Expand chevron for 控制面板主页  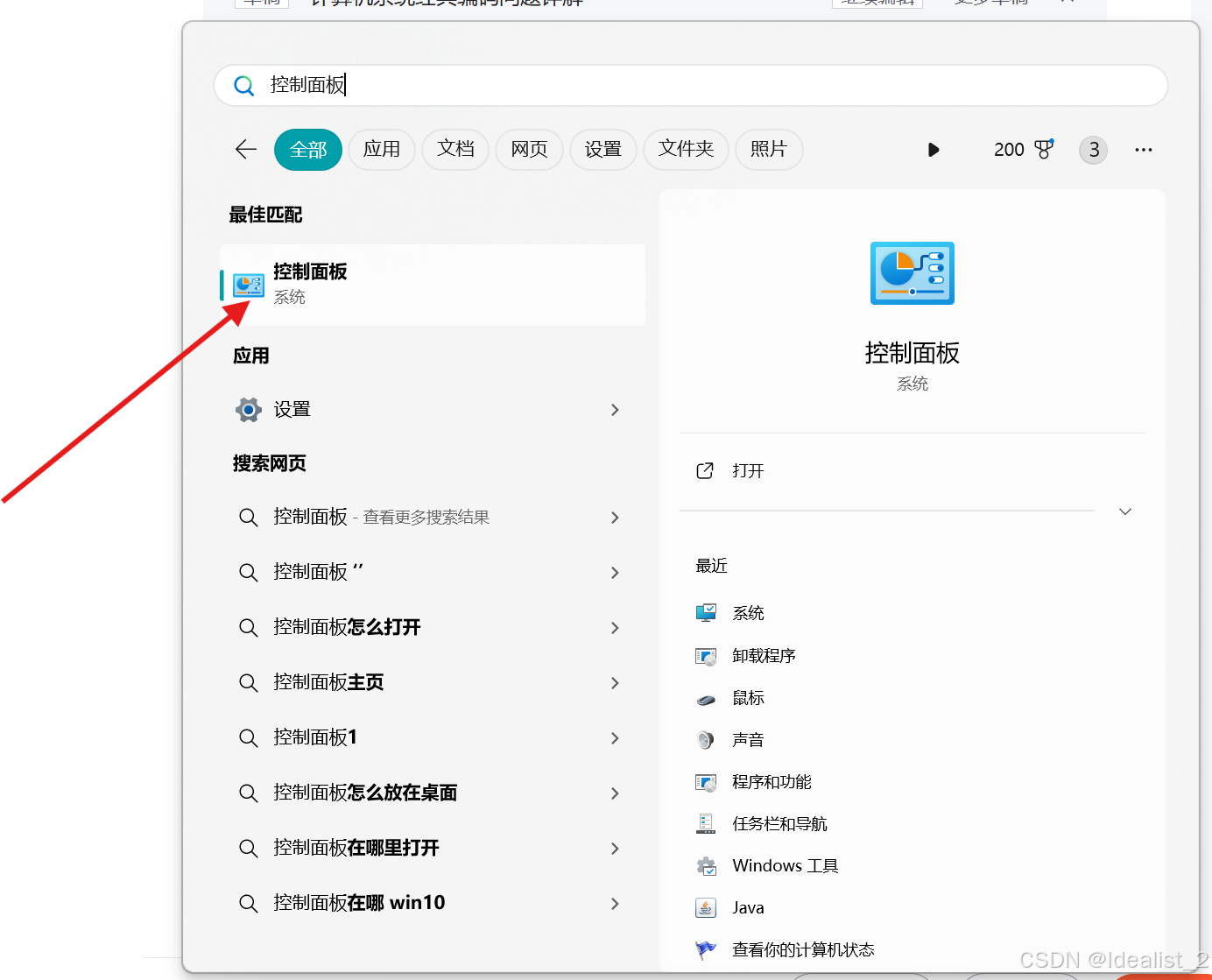pyautogui.click(x=615, y=683)
